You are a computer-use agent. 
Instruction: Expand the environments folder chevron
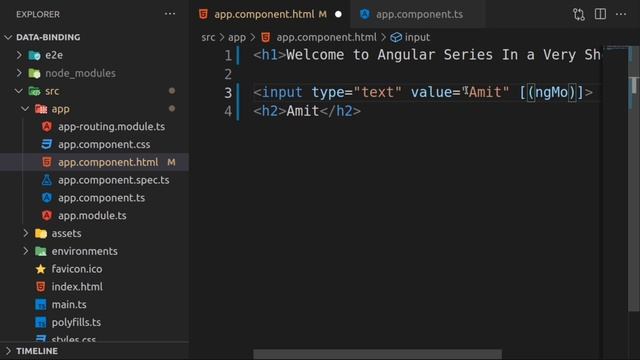point(25,251)
